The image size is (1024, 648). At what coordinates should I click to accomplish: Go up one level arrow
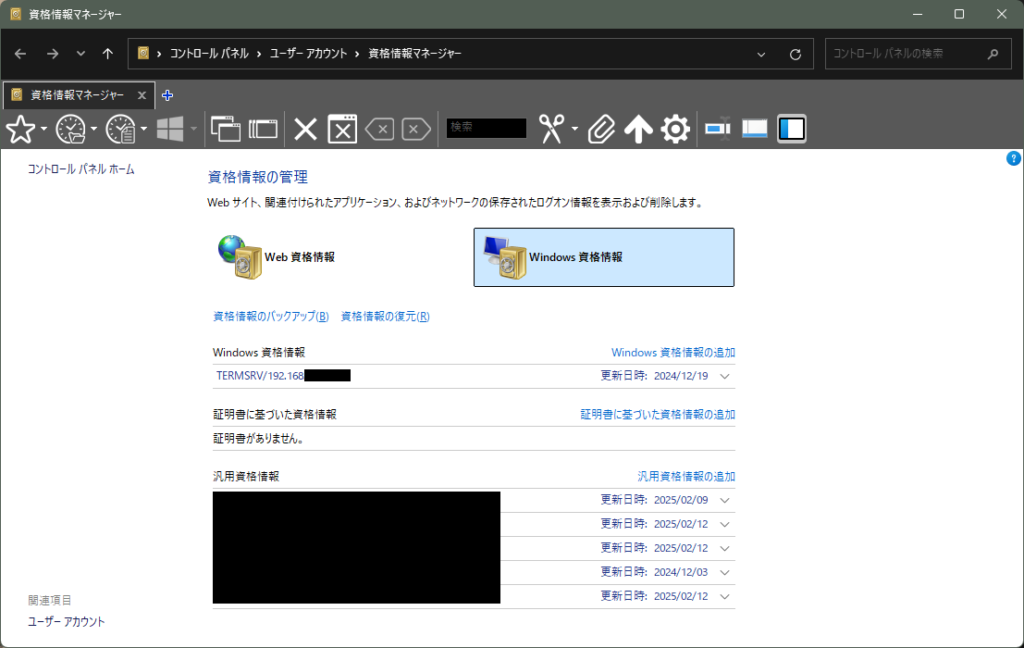click(108, 54)
